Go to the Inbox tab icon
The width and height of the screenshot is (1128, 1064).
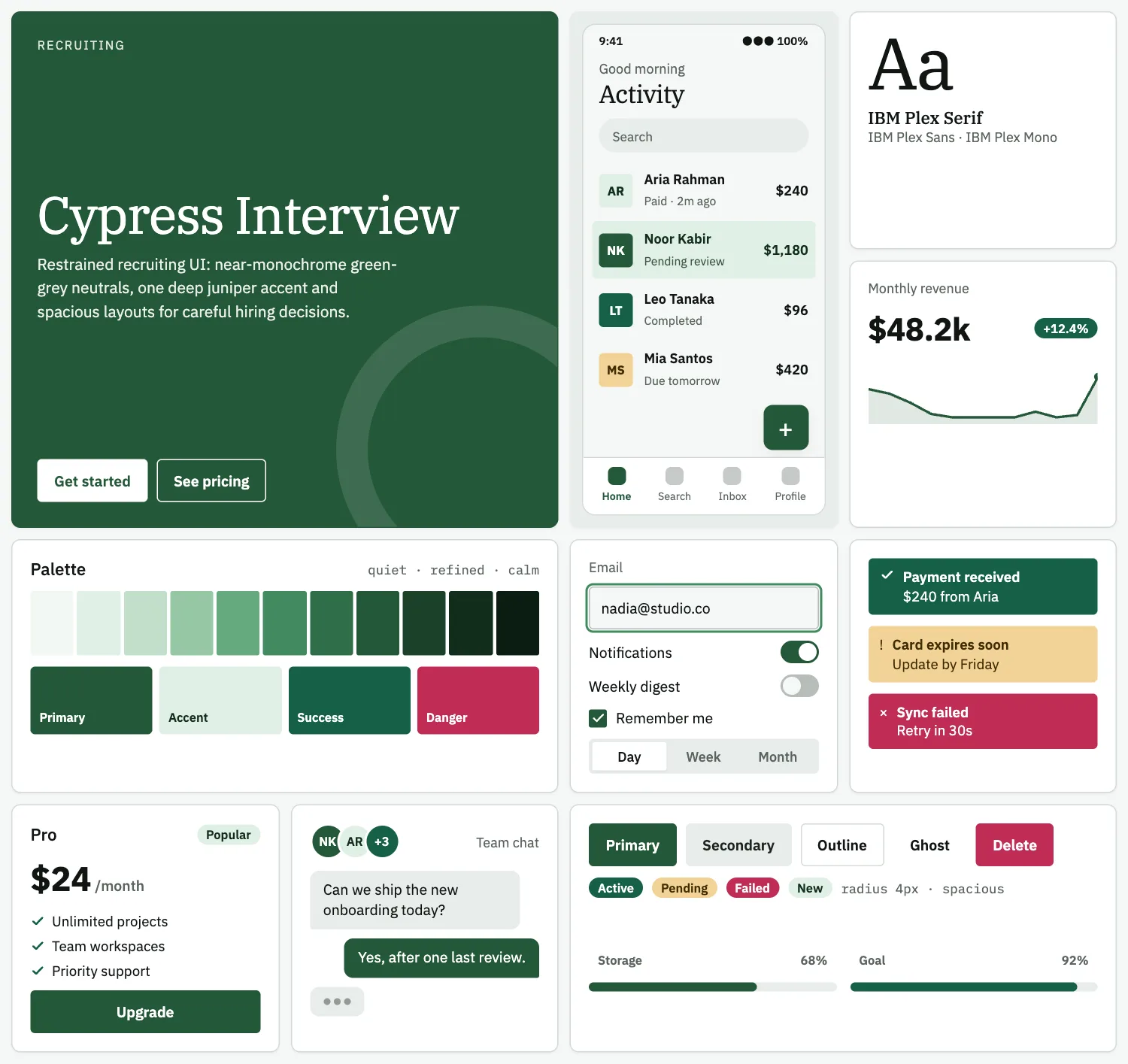click(x=732, y=476)
